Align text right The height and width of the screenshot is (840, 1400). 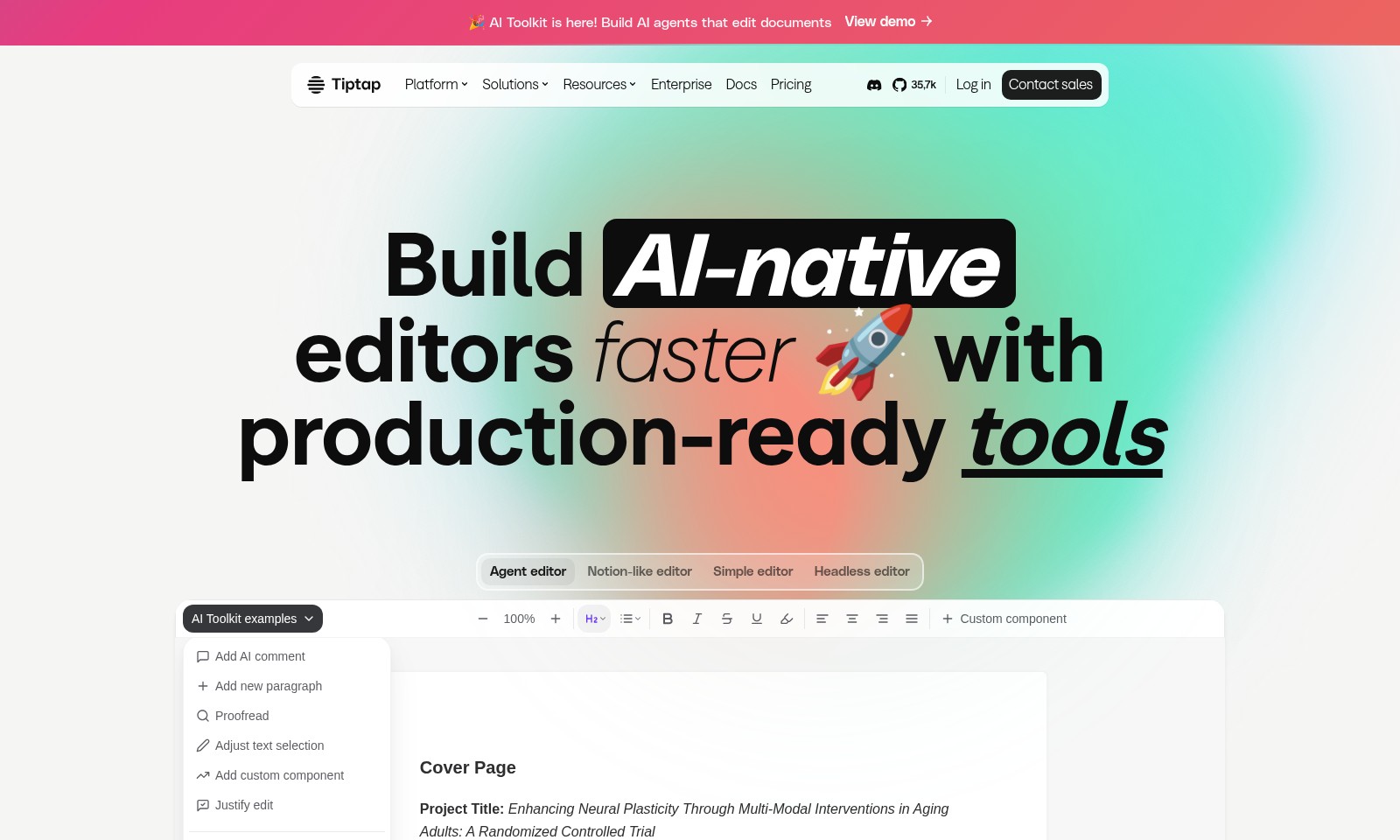point(882,619)
